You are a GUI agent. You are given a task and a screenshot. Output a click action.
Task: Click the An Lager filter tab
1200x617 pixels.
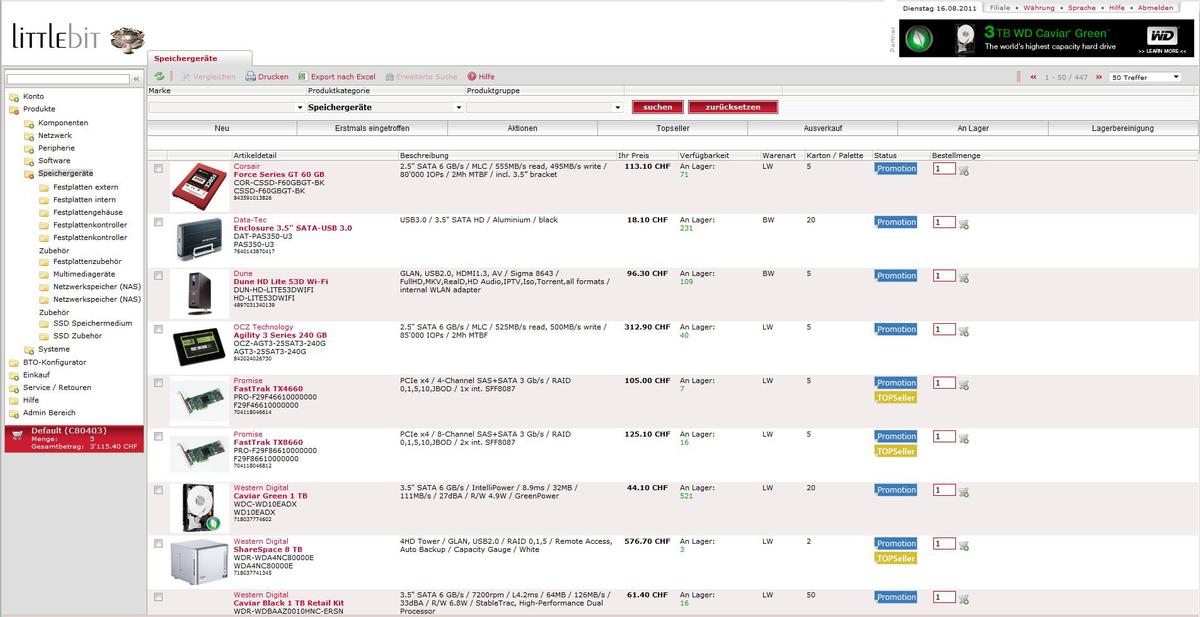(x=972, y=128)
